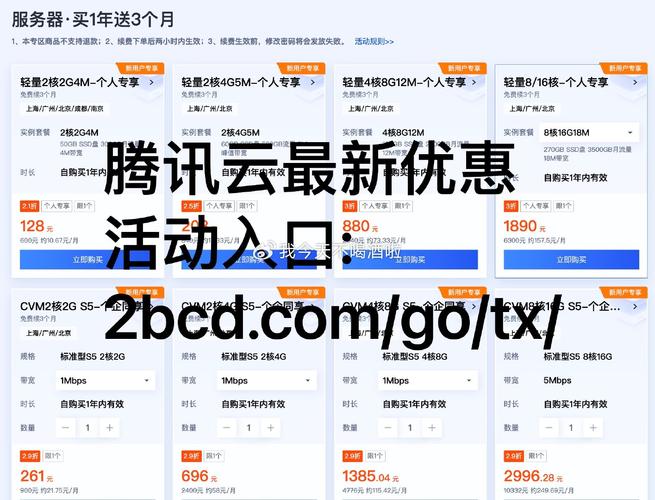Click quantity field in 标准型S5 4核8G card
The height and width of the screenshot is (500, 655).
[x=410, y=428]
